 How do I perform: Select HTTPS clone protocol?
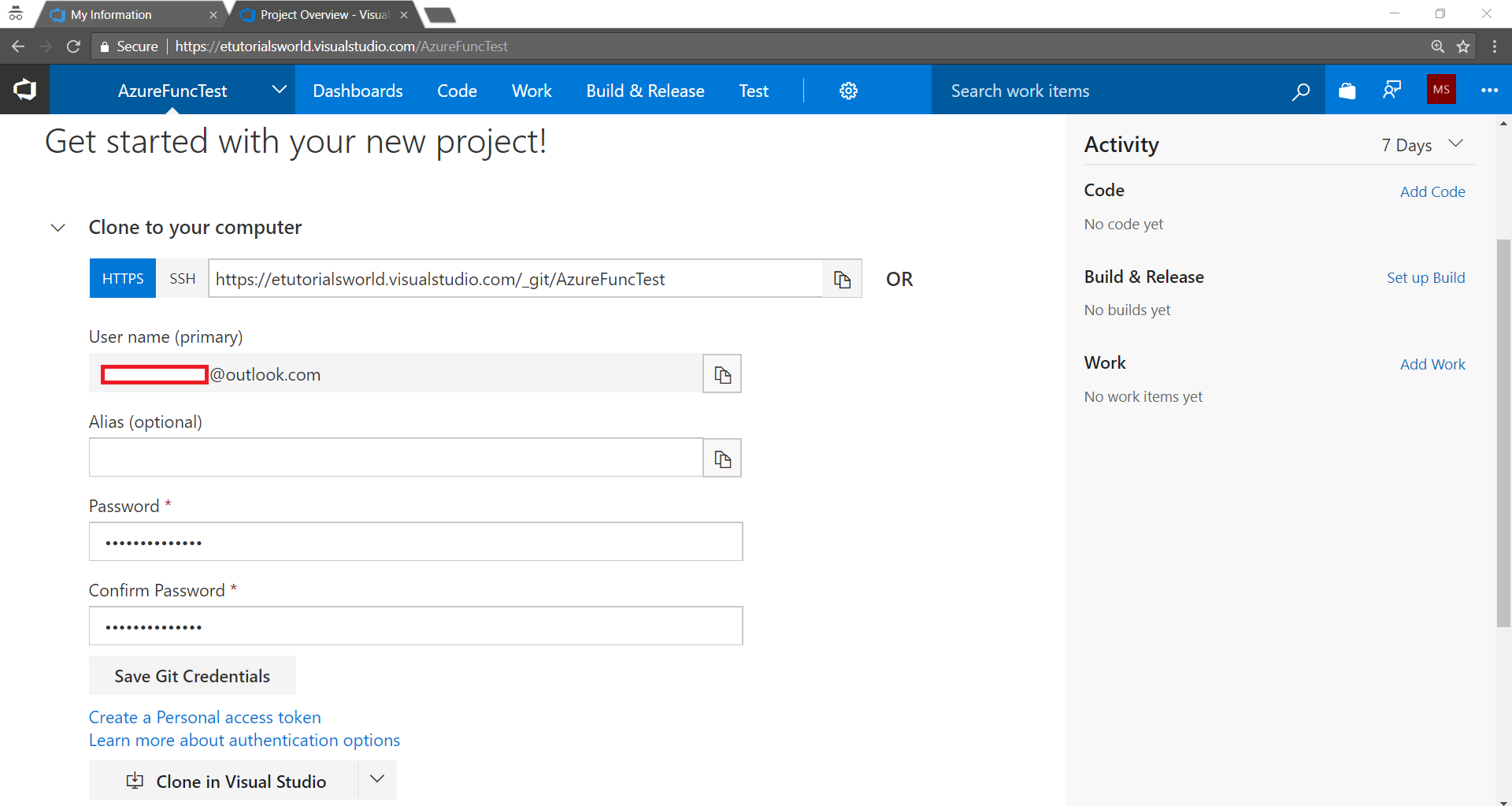[123, 278]
